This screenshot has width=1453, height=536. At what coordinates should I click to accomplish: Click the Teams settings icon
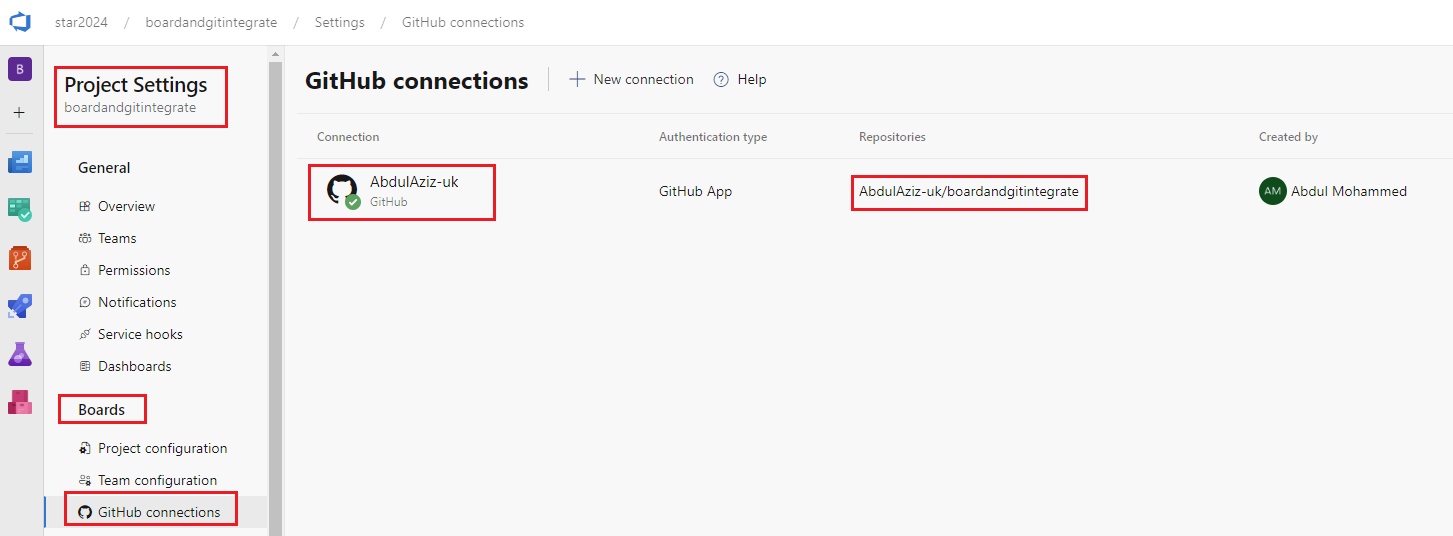pyautogui.click(x=85, y=238)
